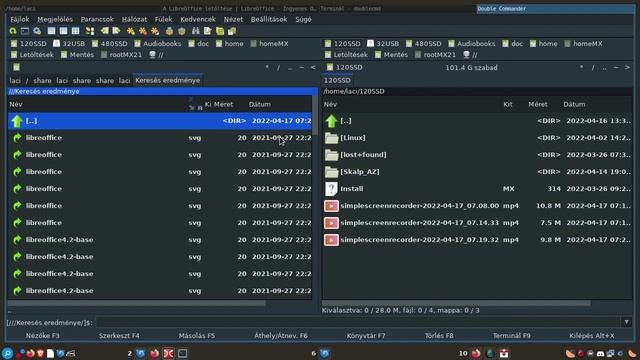The image size is (640, 360).
Task: Click the invert selection star icon
Action: pos(155,31)
